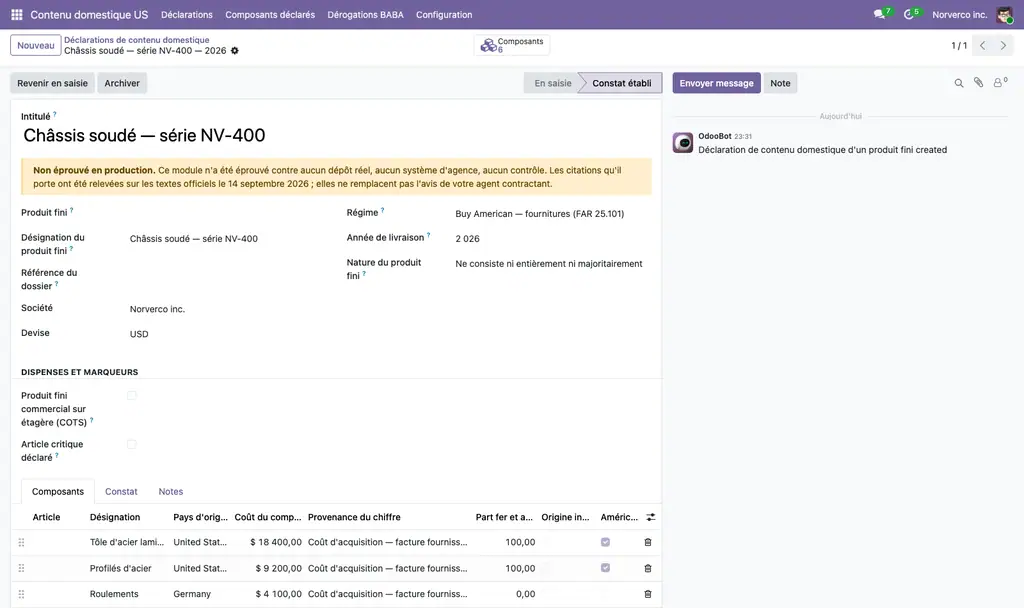Click the Contenu domestique US app title

[x=89, y=14]
